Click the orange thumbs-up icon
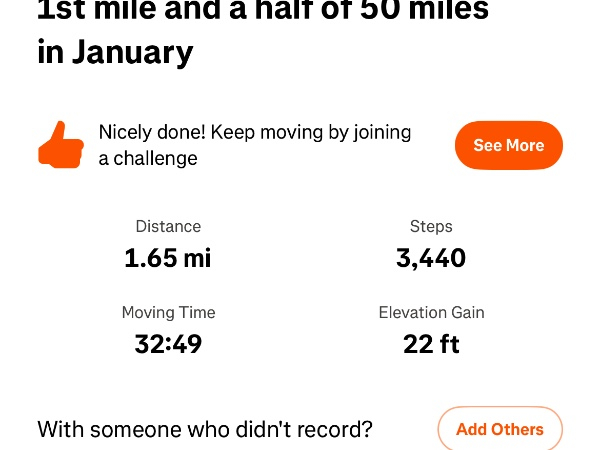This screenshot has height=450, width=600. [60, 145]
